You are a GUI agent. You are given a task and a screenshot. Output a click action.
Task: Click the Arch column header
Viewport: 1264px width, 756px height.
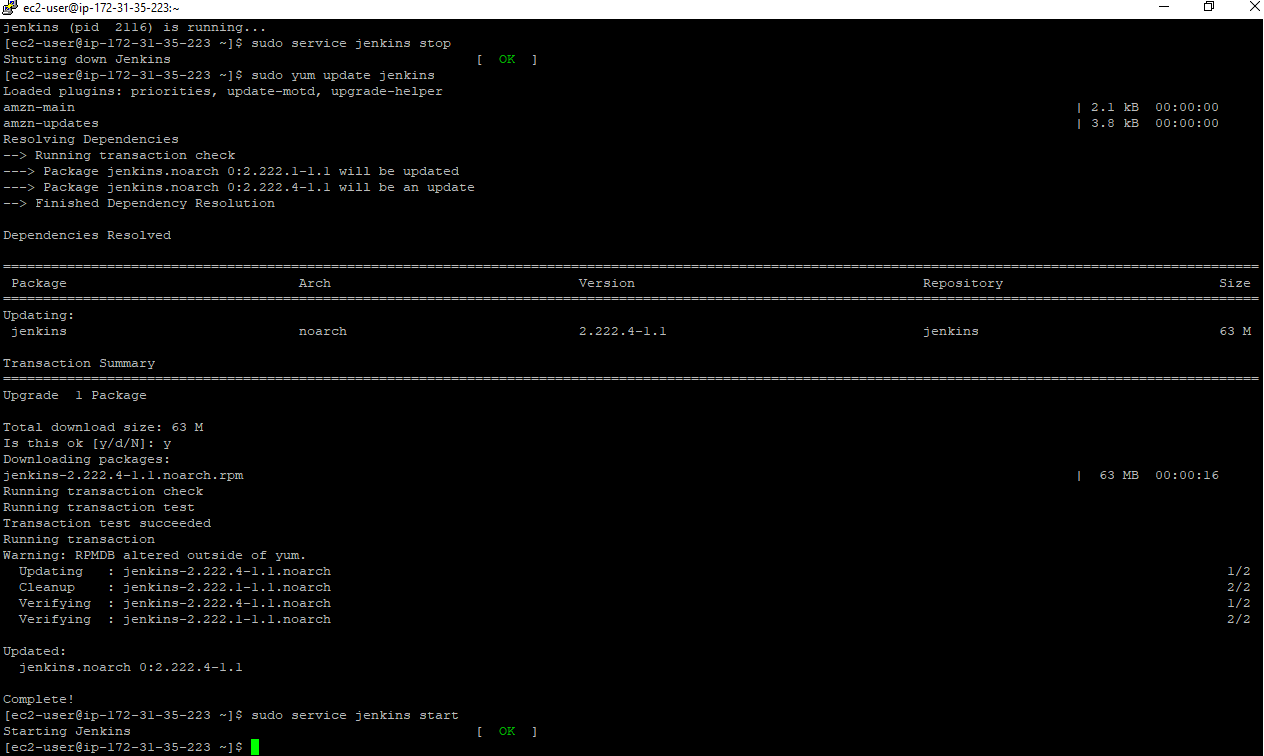tap(315, 284)
